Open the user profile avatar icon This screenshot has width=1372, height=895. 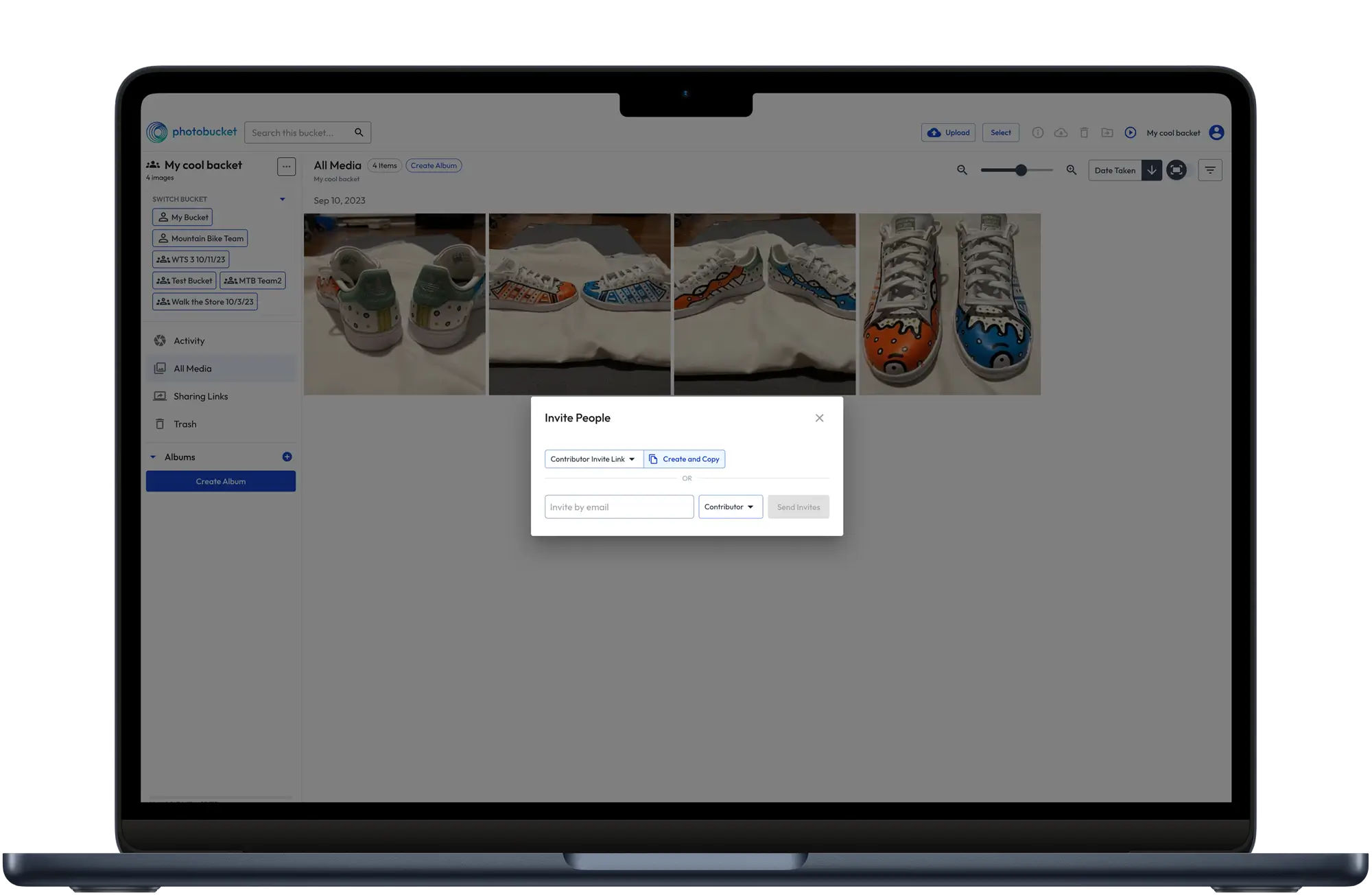pos(1216,132)
